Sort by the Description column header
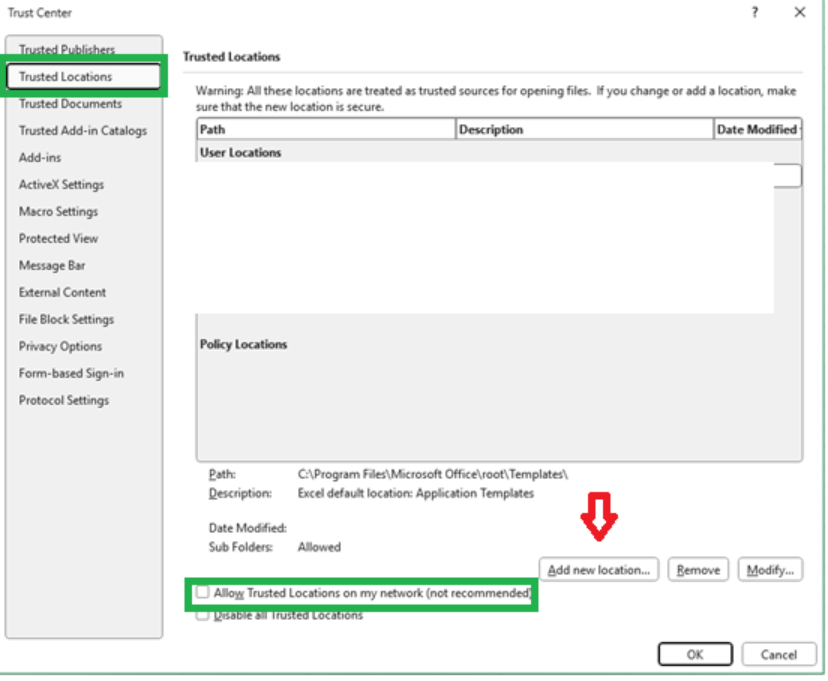Screen dimensions: 828x681 point(584,129)
